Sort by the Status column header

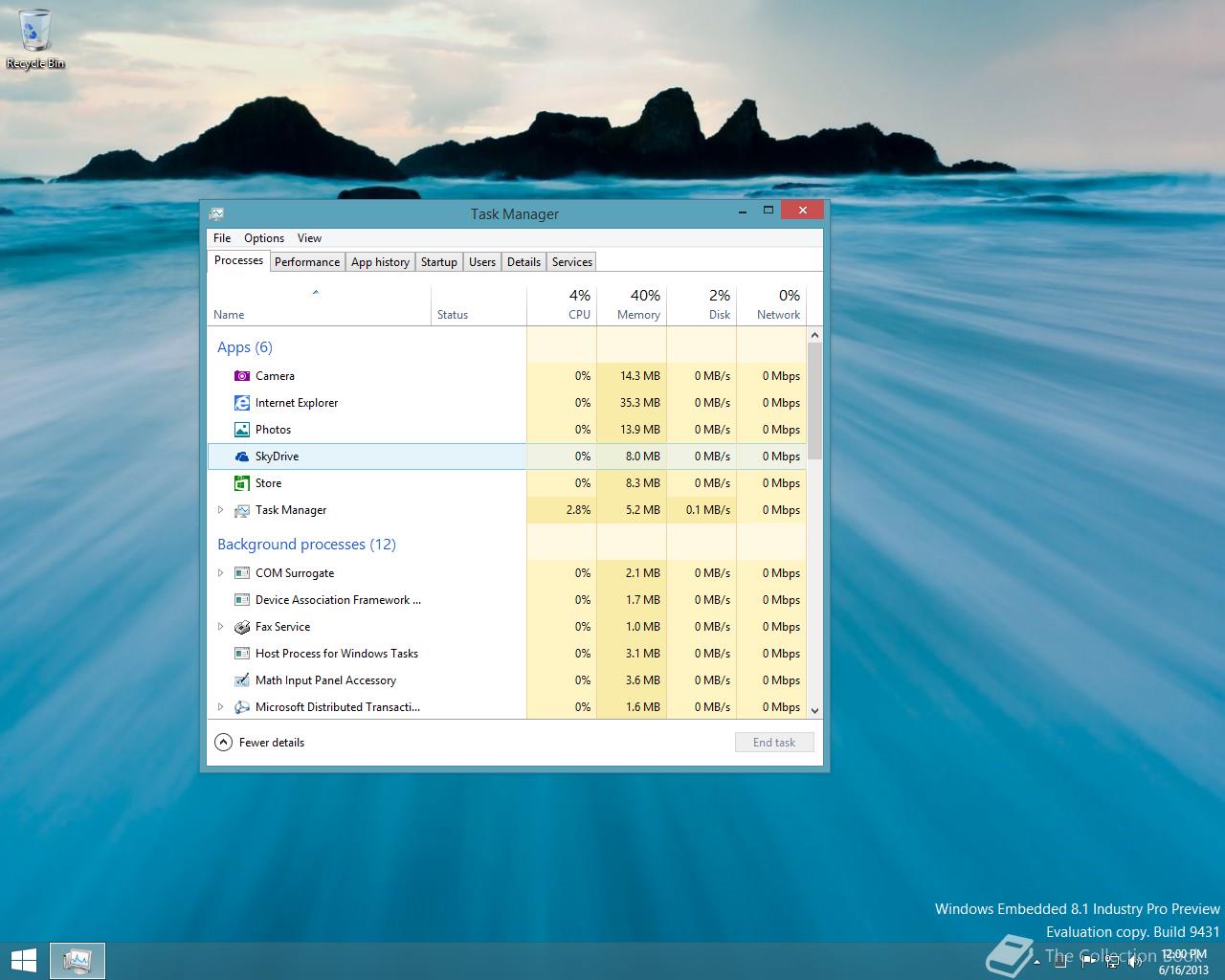(479, 305)
